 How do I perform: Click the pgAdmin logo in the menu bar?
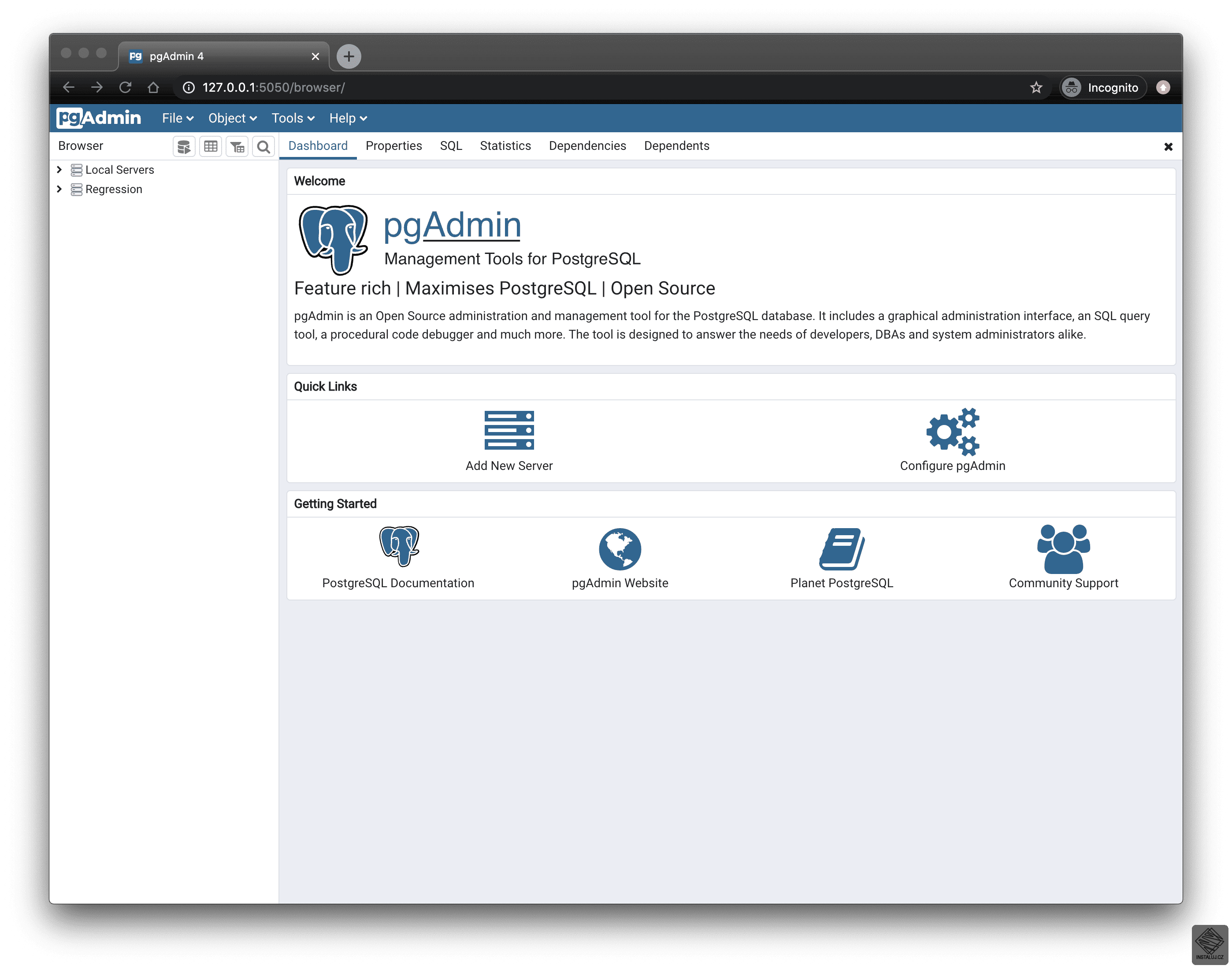[x=99, y=118]
